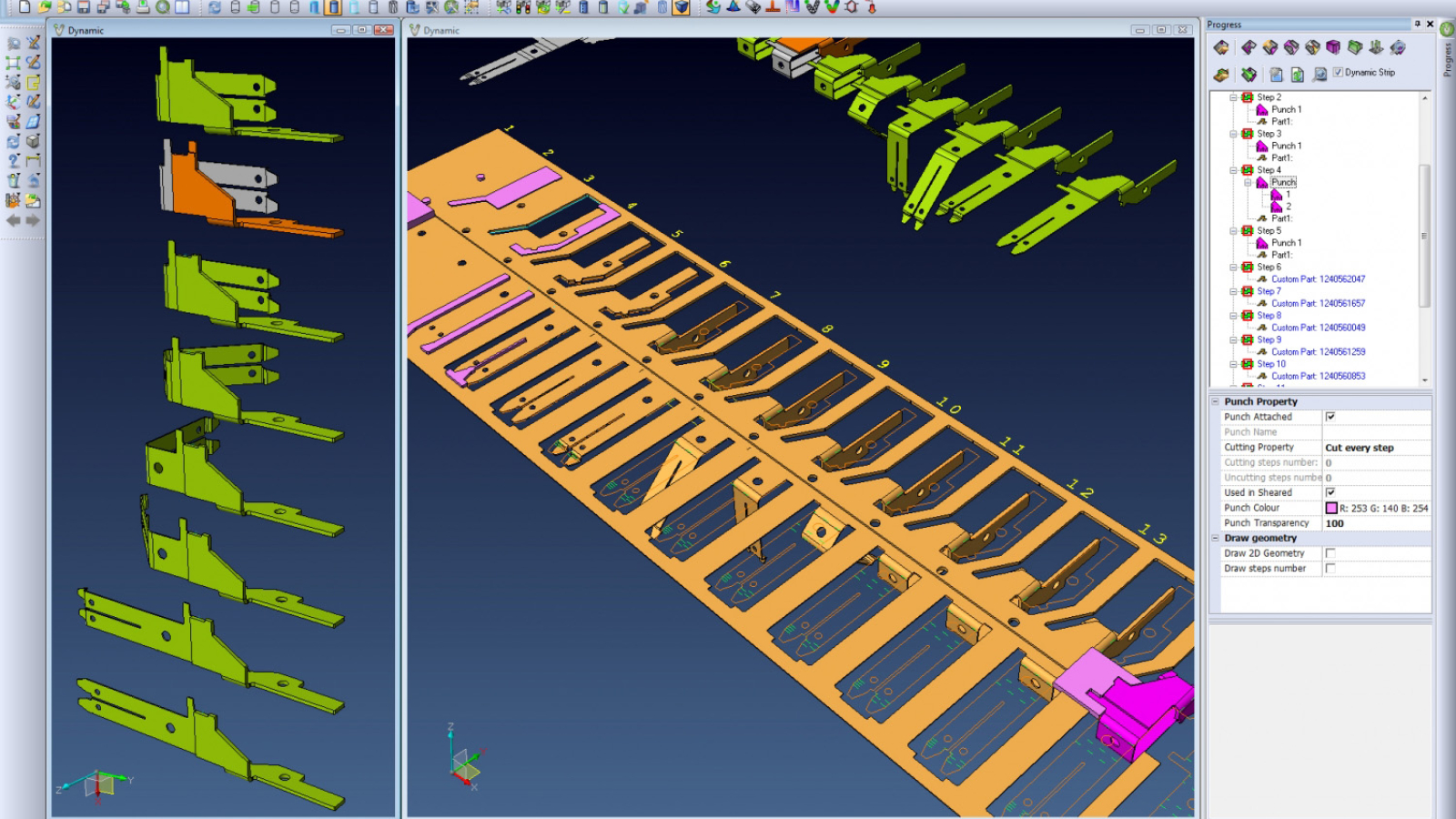Screen dimensions: 1456x819
Task: Select Custom Part: 1240562047 under Step 6
Action: (1318, 279)
